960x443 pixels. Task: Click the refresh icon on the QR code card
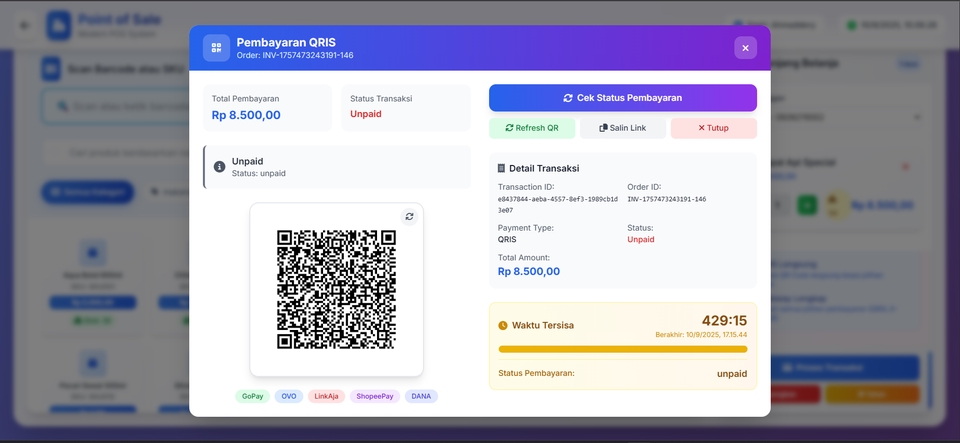(408, 217)
